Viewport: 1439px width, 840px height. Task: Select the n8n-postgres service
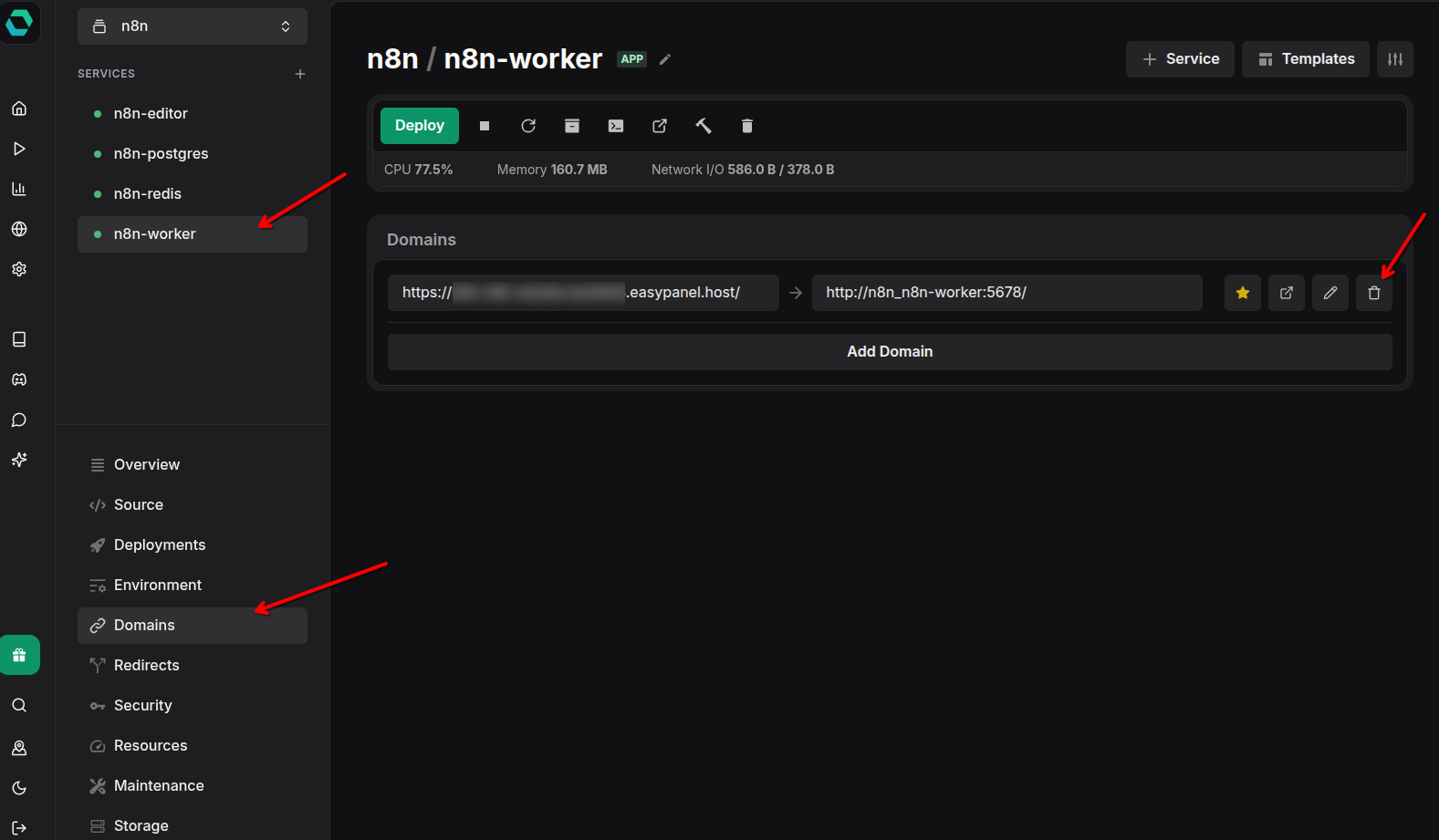(x=193, y=154)
